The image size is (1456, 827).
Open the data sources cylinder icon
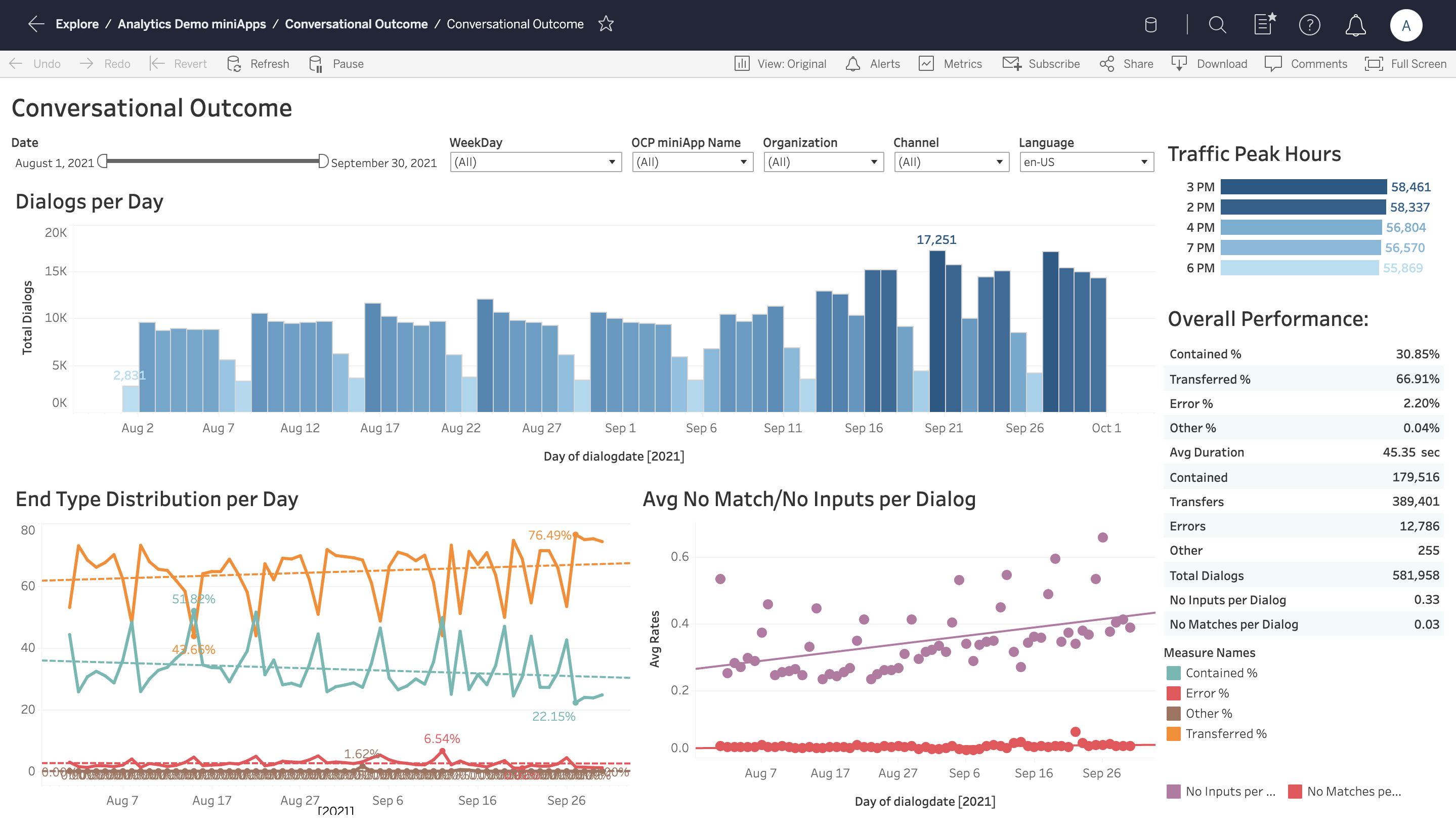pos(1150,25)
